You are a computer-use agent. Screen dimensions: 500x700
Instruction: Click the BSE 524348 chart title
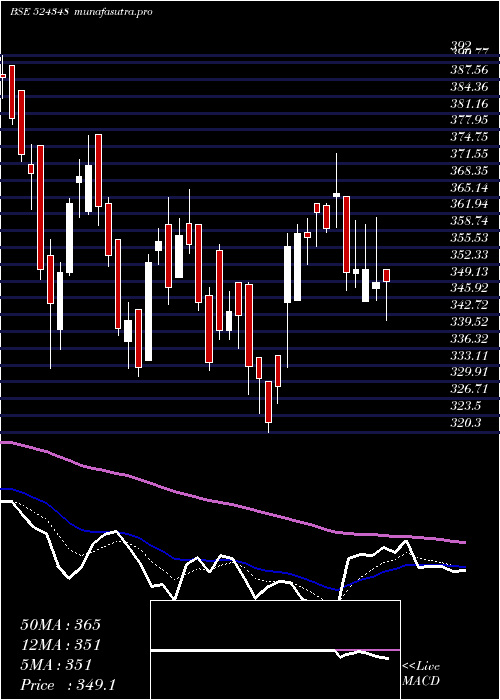click(39, 12)
